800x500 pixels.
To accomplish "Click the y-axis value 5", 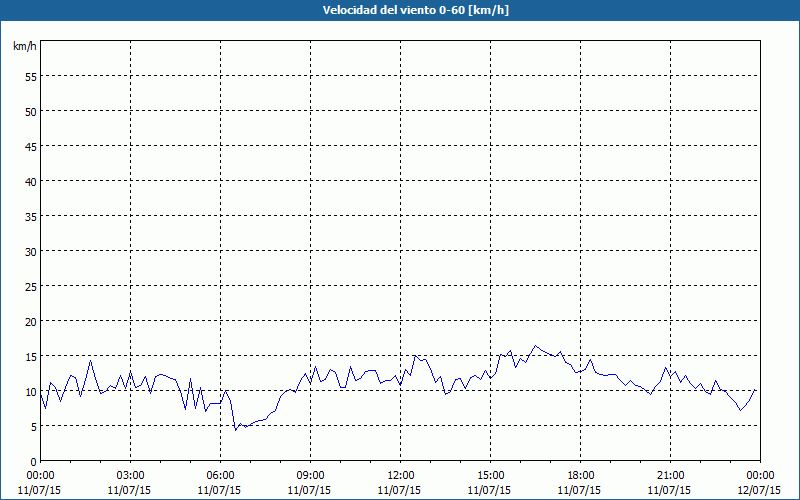I will pos(34,427).
